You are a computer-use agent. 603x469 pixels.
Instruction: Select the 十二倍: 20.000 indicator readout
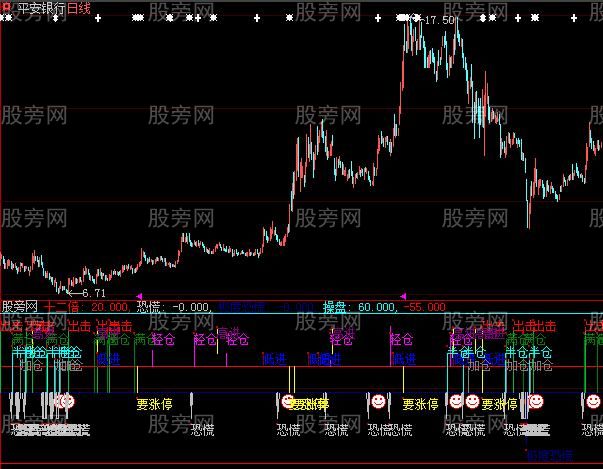point(85,307)
